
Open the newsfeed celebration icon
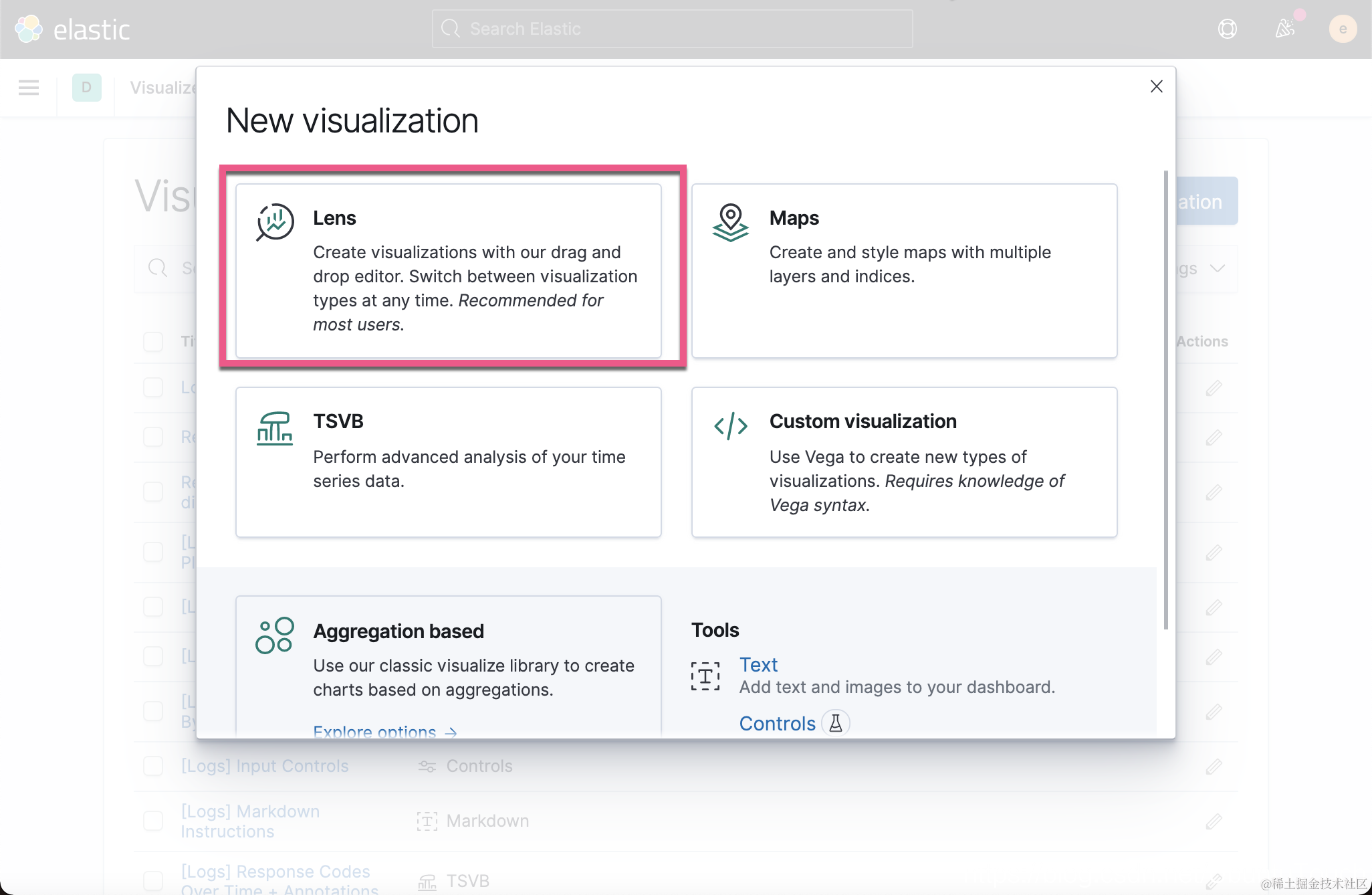point(1284,29)
